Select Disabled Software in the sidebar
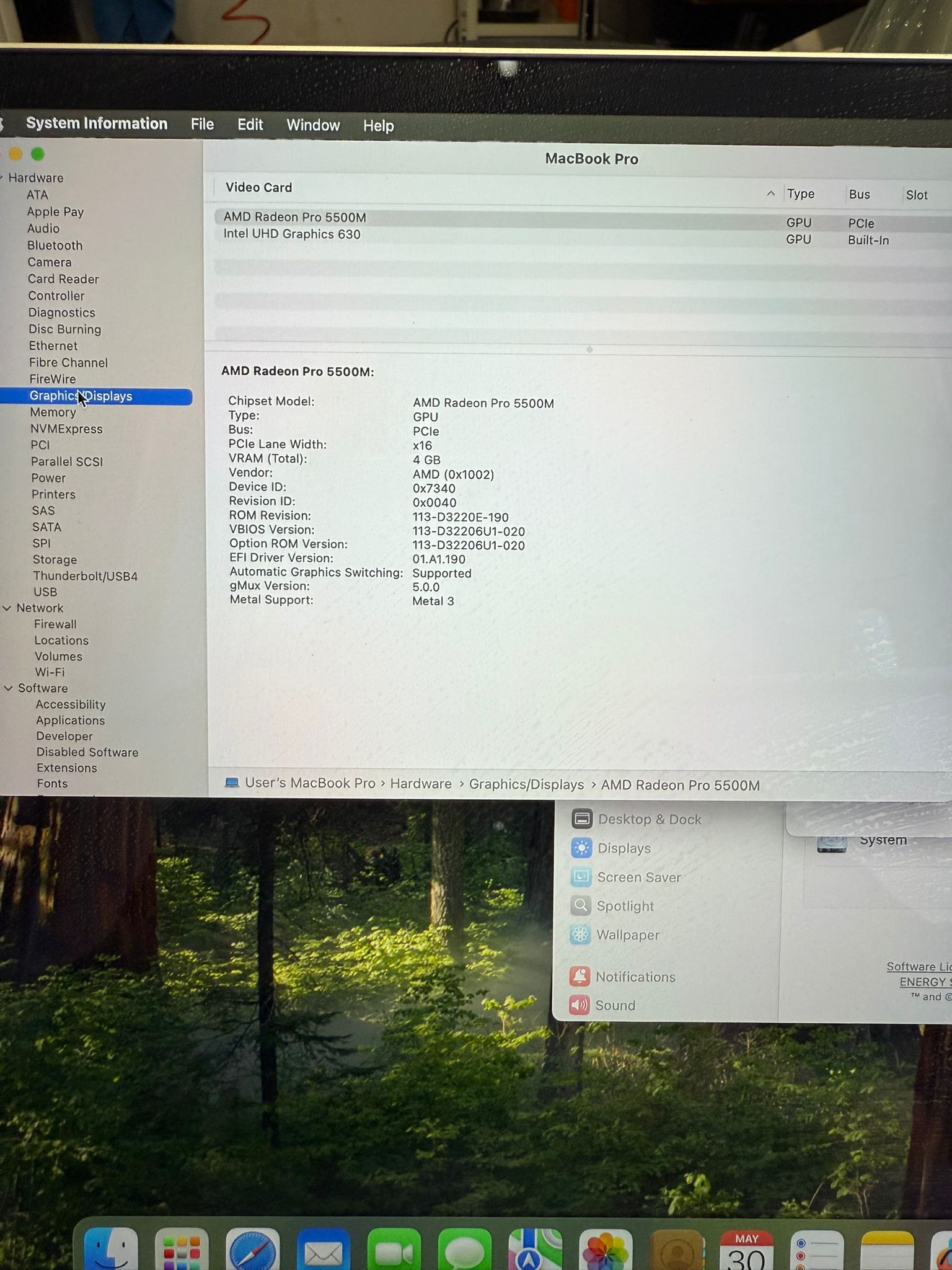The width and height of the screenshot is (952, 1270). (x=87, y=752)
